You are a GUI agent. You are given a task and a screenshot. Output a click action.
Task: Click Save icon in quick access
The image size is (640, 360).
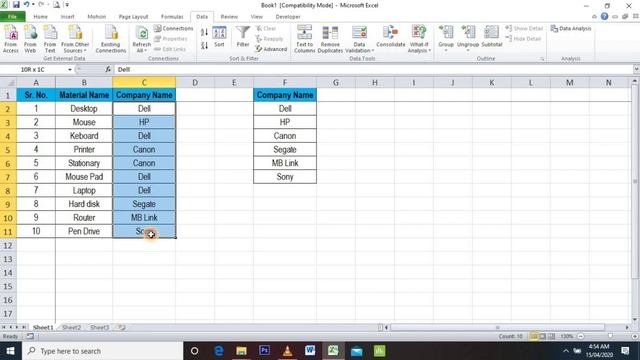coord(16,5)
